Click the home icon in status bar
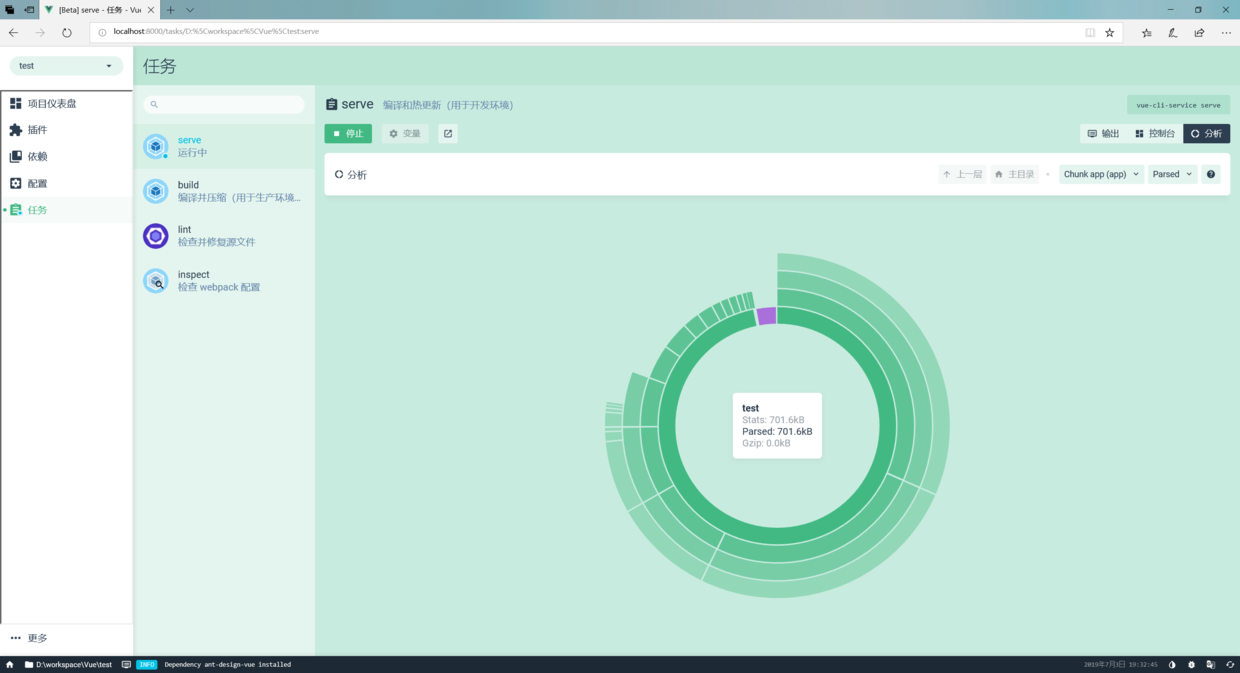 point(10,664)
